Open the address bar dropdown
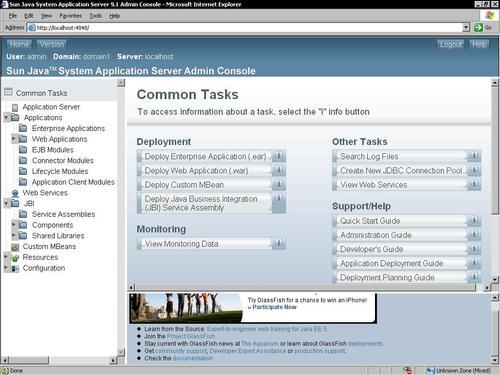The image size is (500, 375). tap(466, 28)
